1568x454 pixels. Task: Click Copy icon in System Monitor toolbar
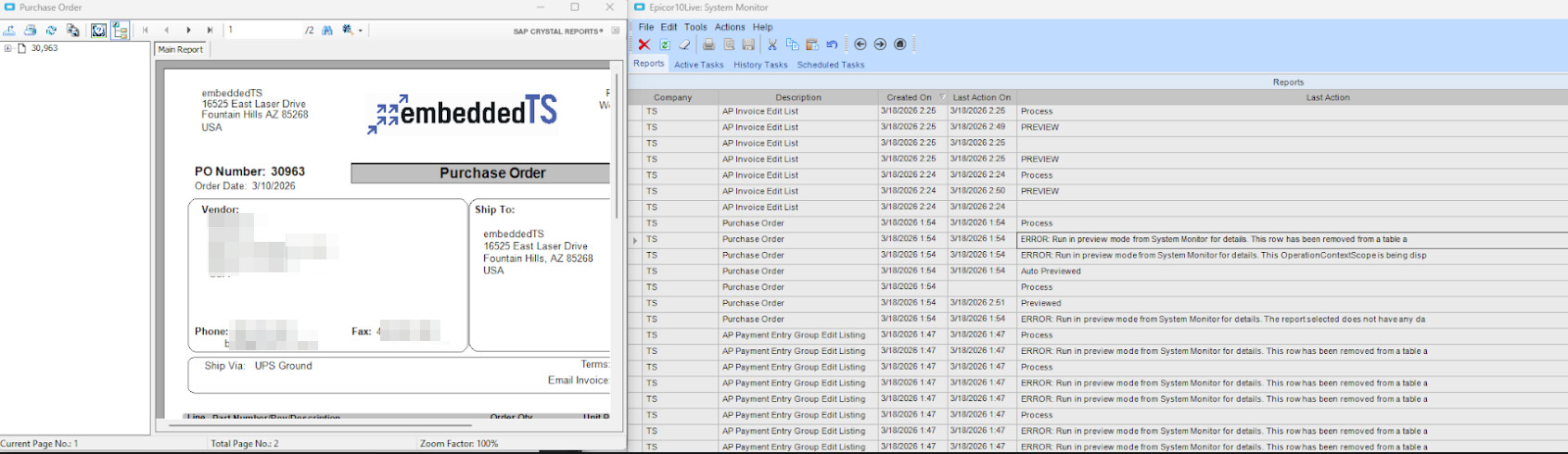pos(792,44)
